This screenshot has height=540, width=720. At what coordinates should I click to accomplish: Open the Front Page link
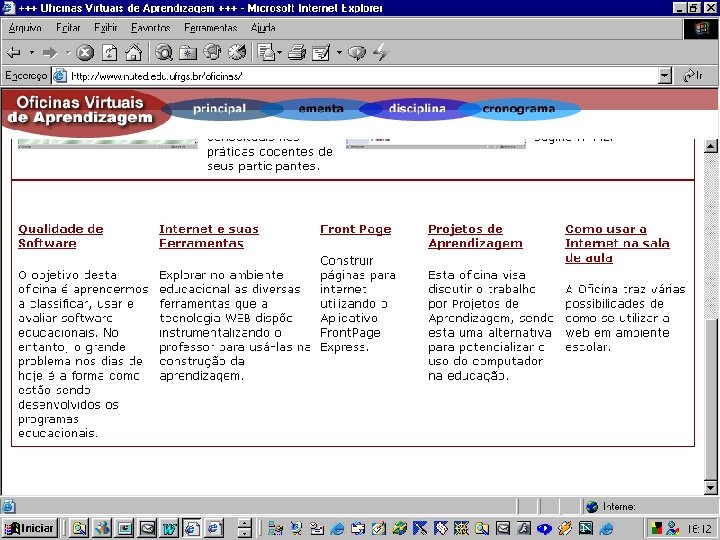[355, 229]
